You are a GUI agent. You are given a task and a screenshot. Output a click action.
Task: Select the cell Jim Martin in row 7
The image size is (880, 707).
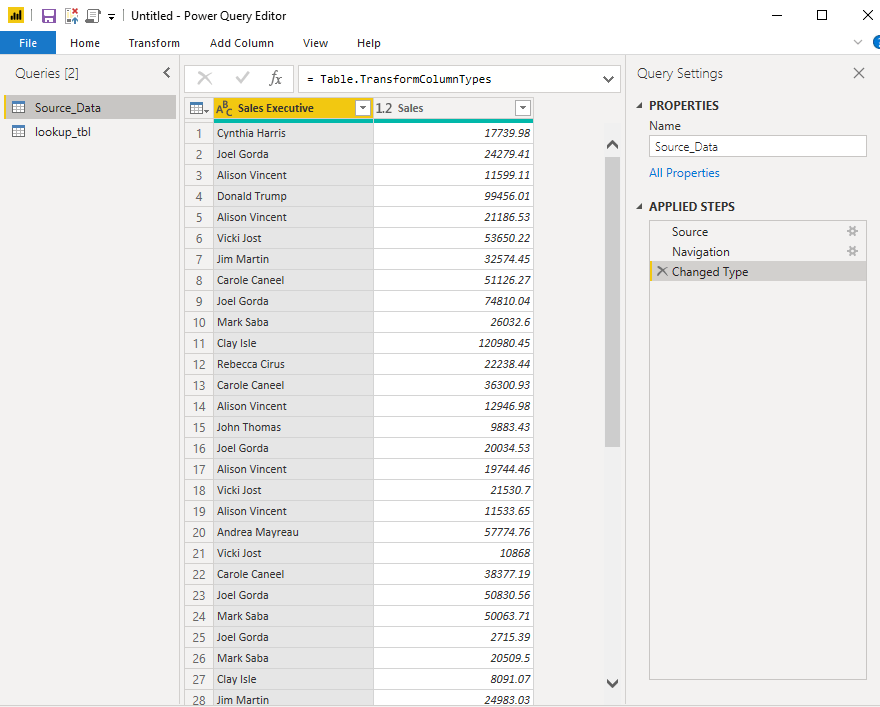pyautogui.click(x=293, y=259)
